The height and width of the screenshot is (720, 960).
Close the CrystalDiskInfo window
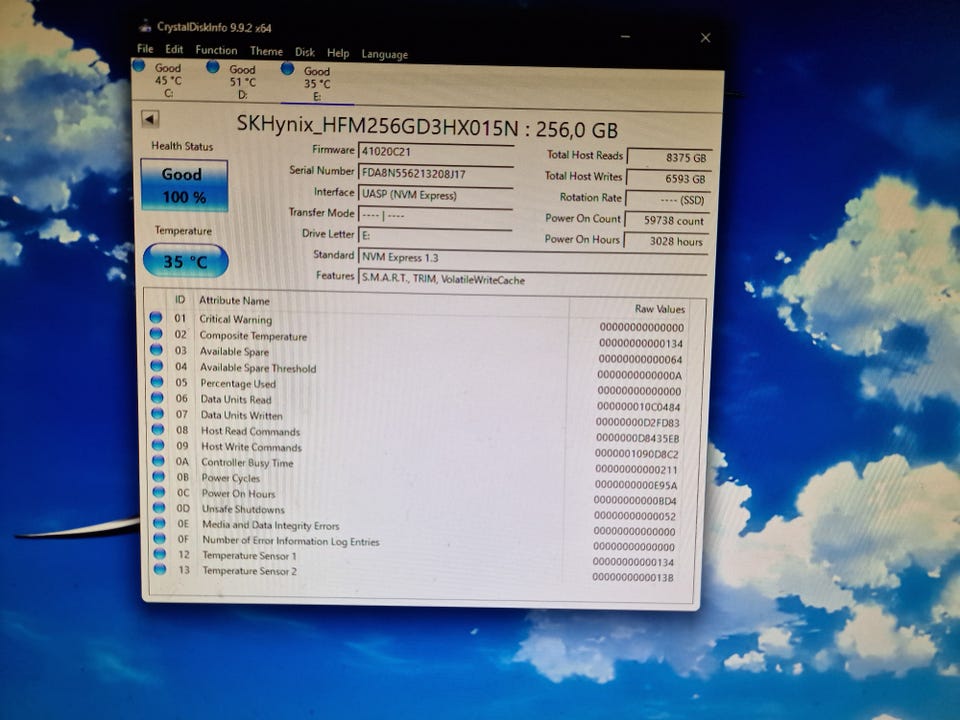coord(705,38)
